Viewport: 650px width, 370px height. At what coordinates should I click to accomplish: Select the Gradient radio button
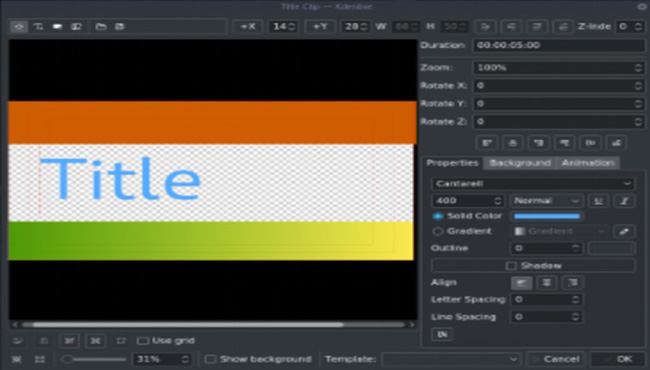[438, 231]
